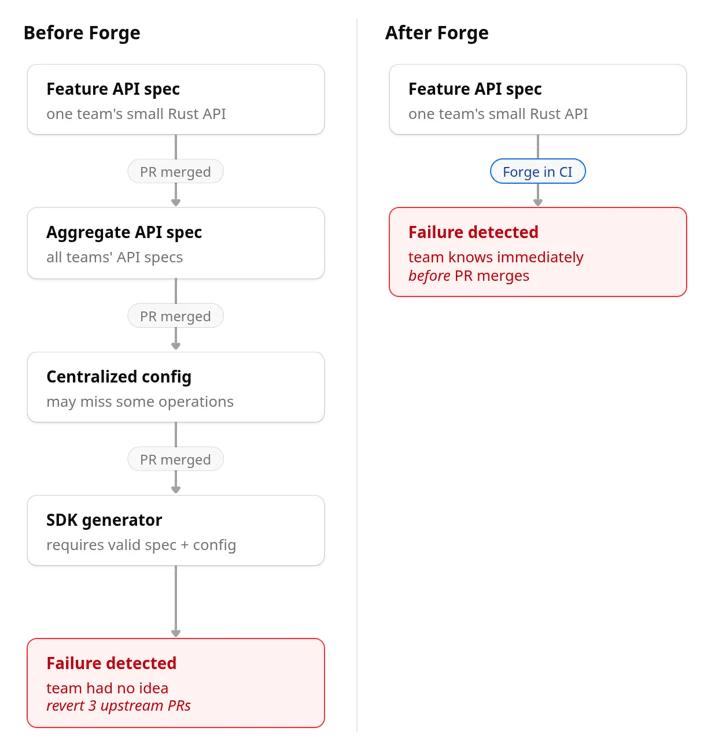This screenshot has width=715, height=750.
Task: Click the 'revert 3 upstream PRs' italic text
Action: 119,706
